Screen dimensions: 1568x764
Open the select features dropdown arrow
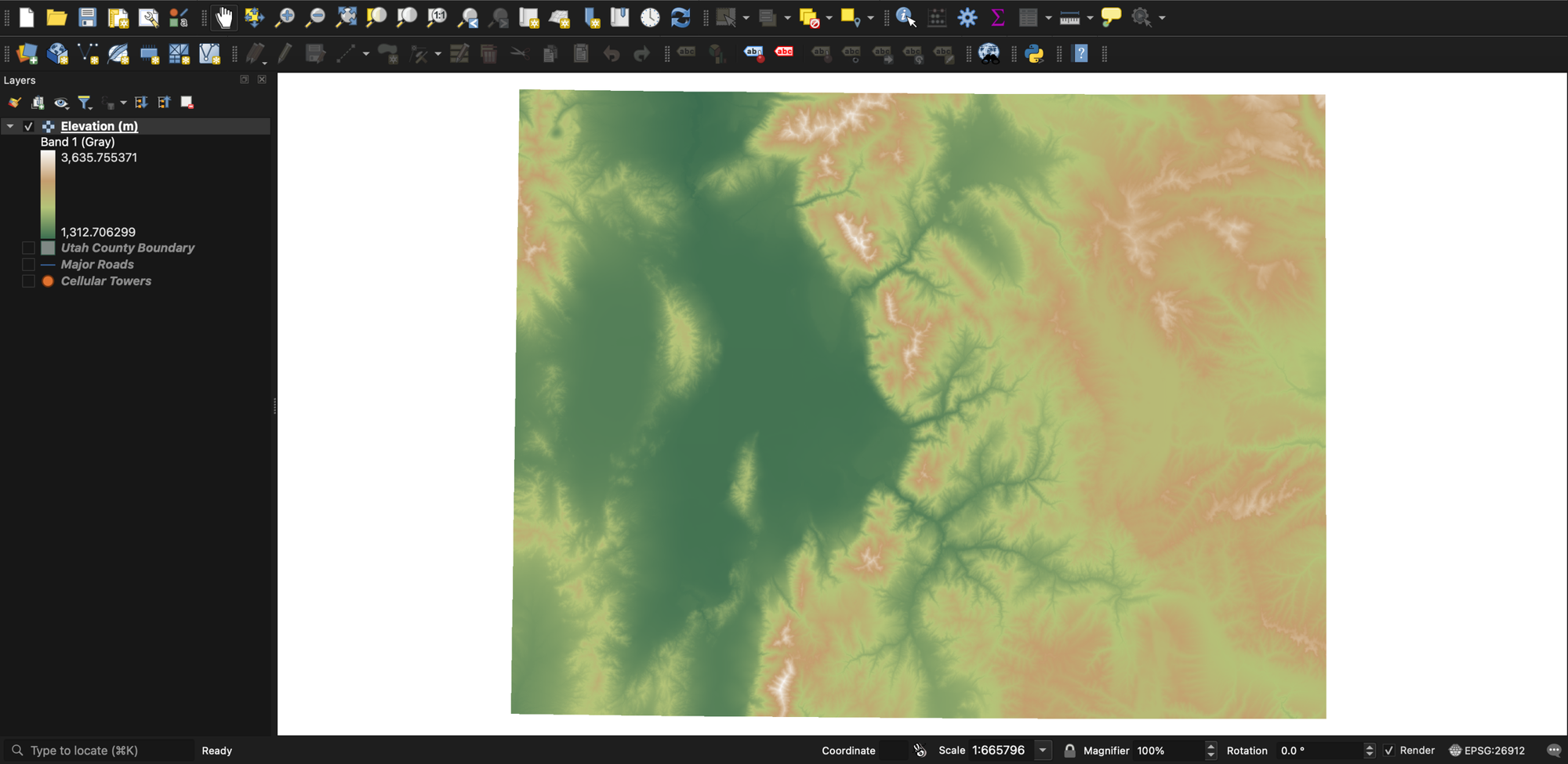[x=746, y=18]
